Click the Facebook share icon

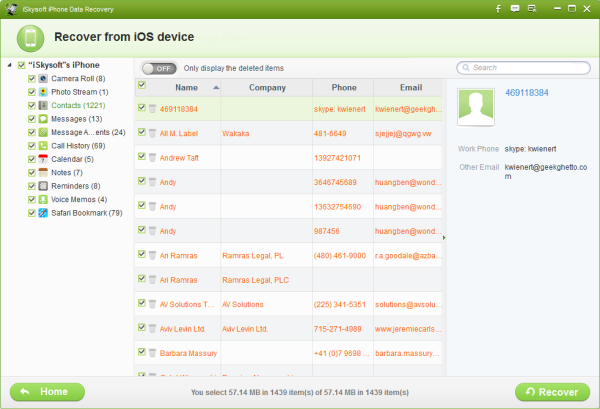[498, 9]
